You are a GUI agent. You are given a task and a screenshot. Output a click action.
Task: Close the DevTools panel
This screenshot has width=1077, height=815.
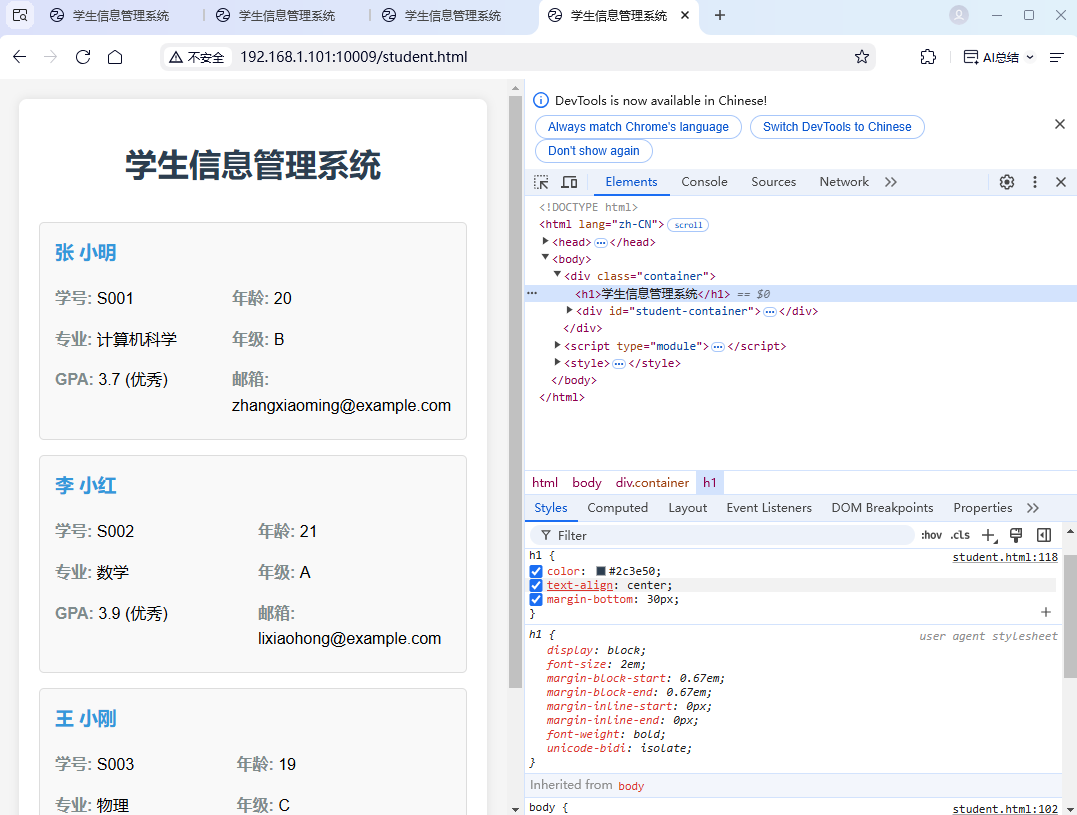(1061, 182)
